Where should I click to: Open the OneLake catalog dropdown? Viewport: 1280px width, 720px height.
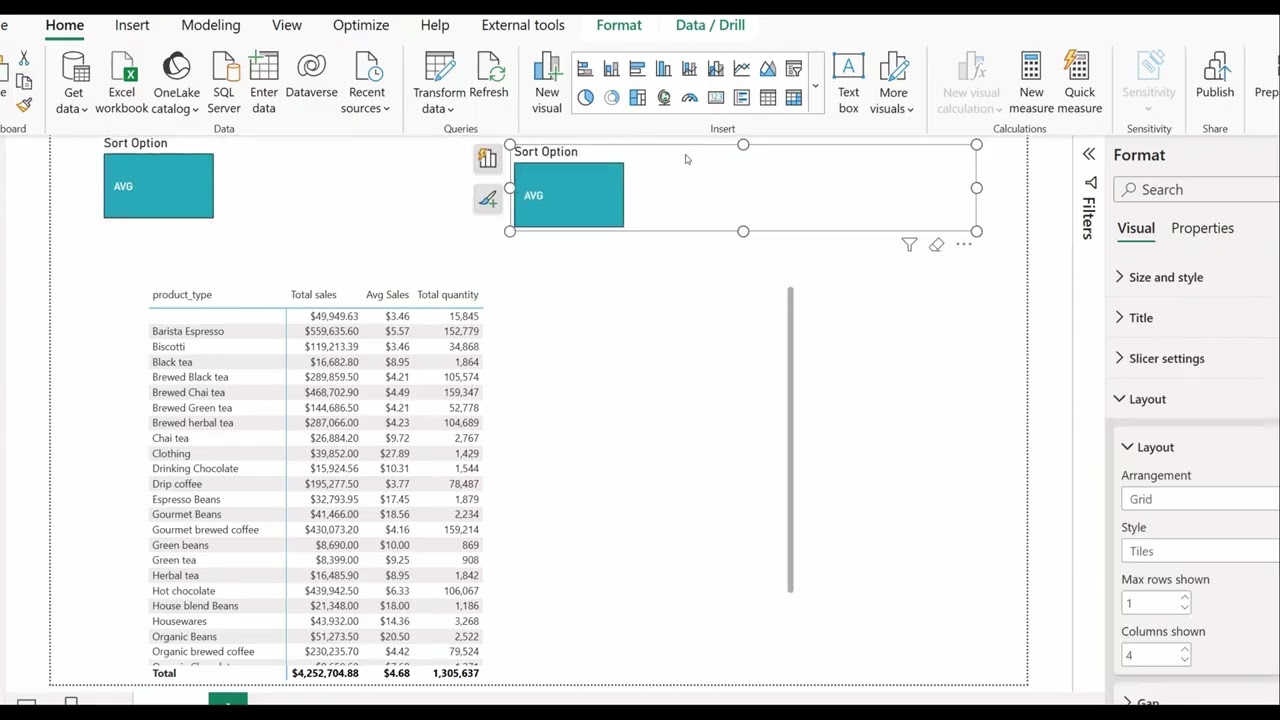176,83
